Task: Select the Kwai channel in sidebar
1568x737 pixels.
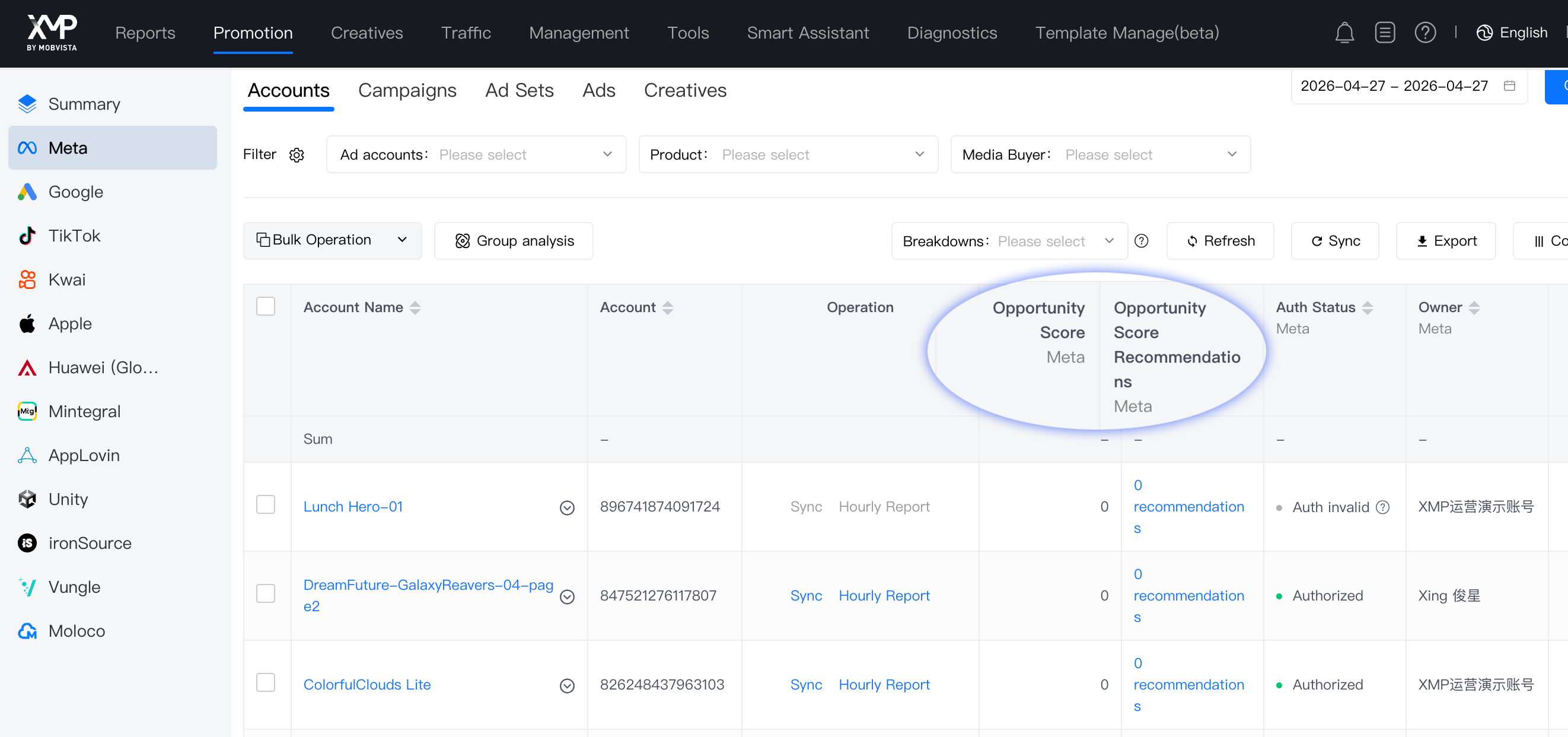Action: tap(67, 279)
